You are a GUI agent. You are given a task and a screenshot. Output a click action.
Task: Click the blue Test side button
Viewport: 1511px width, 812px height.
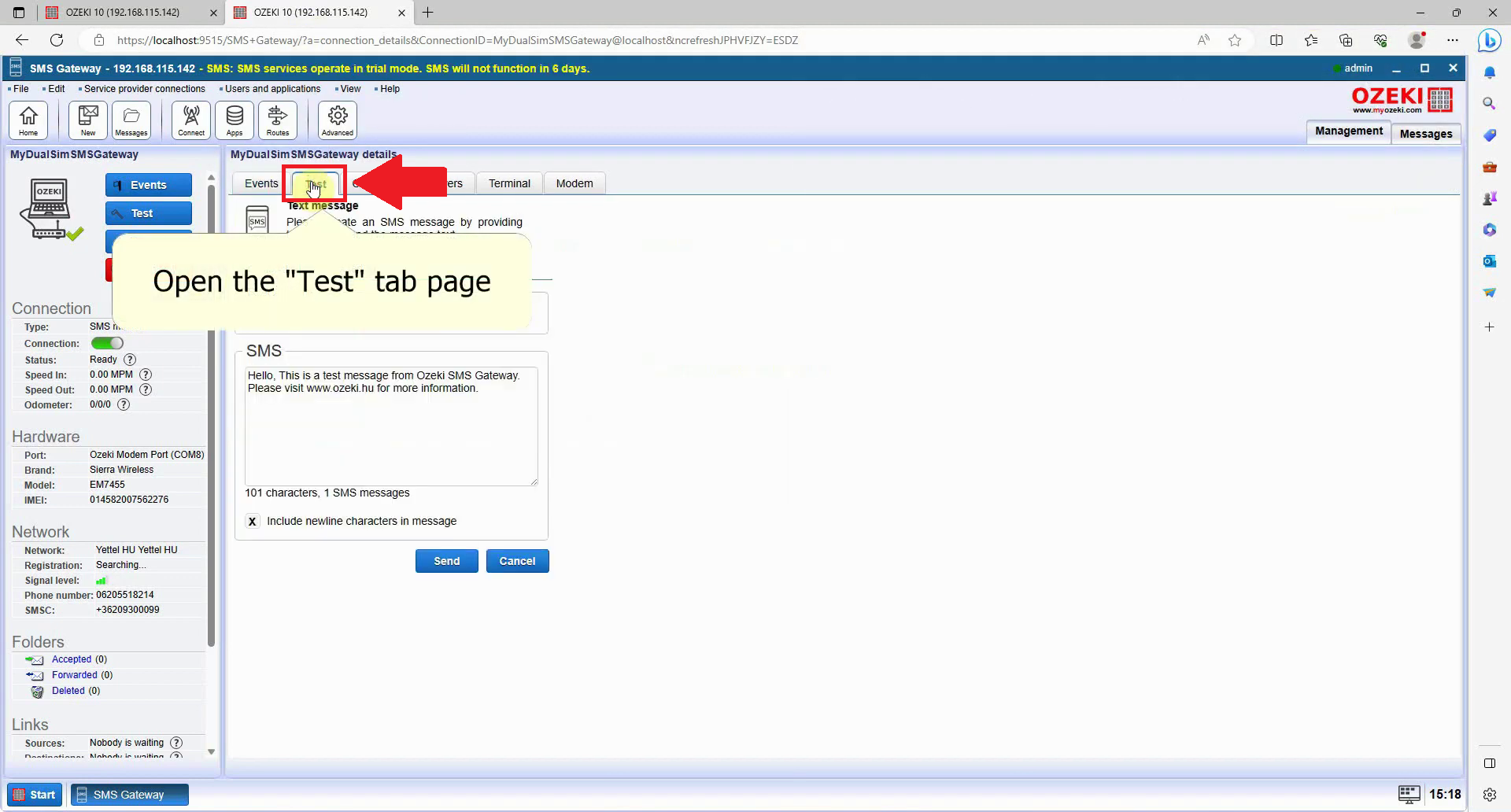click(149, 213)
